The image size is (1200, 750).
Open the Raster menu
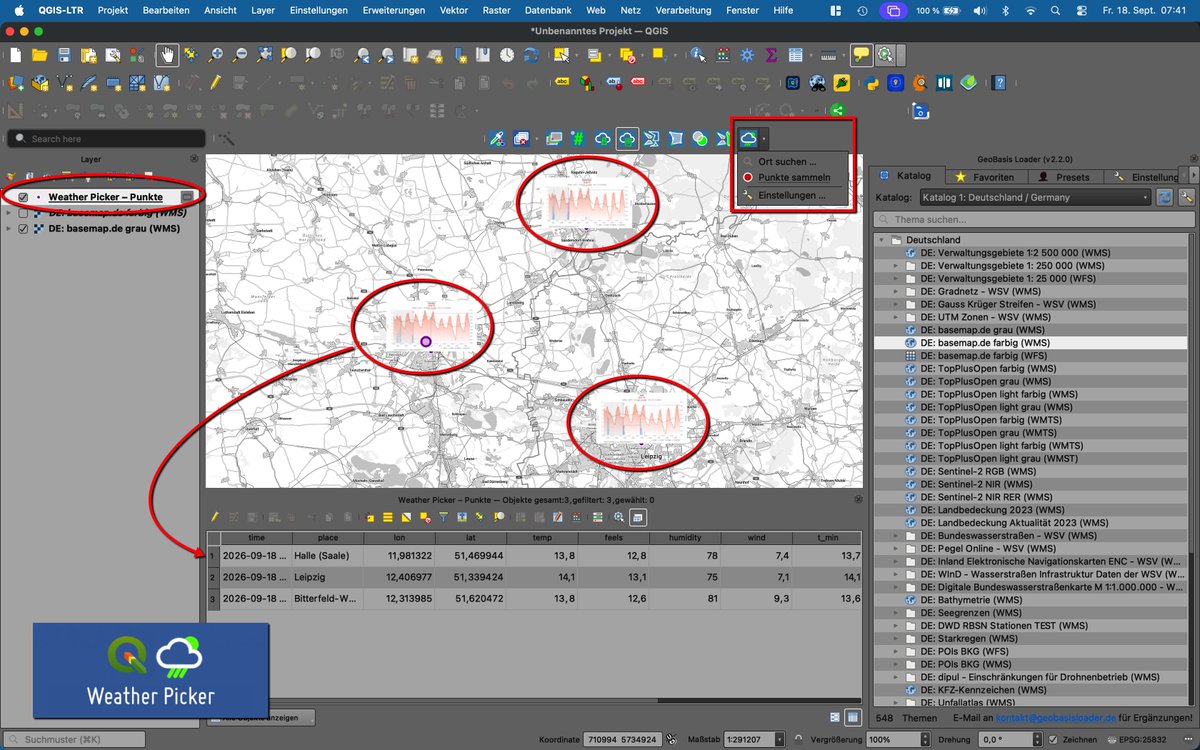coord(496,10)
